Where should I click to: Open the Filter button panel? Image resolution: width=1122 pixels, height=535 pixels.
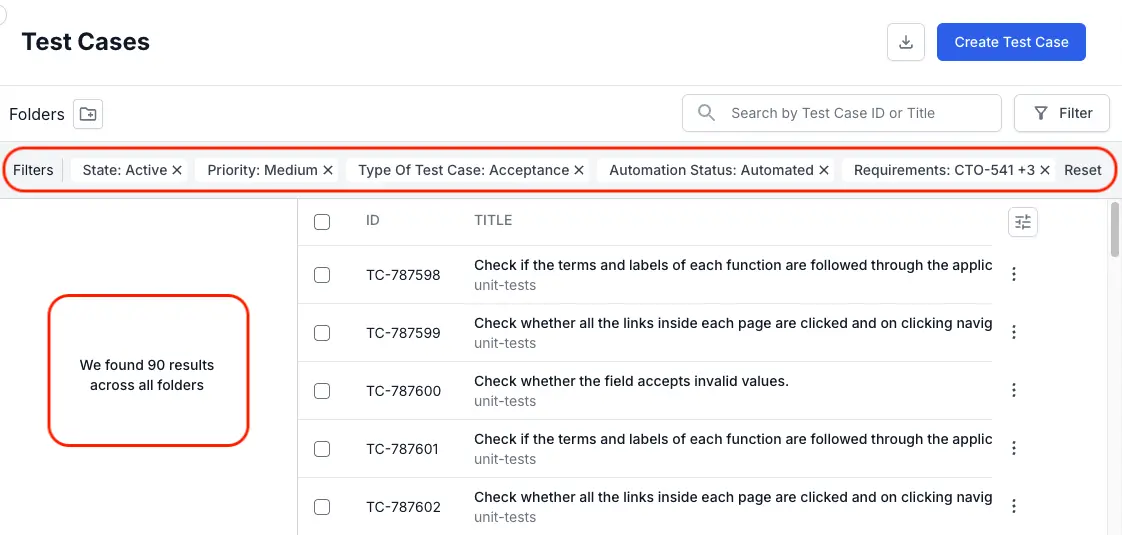1062,113
